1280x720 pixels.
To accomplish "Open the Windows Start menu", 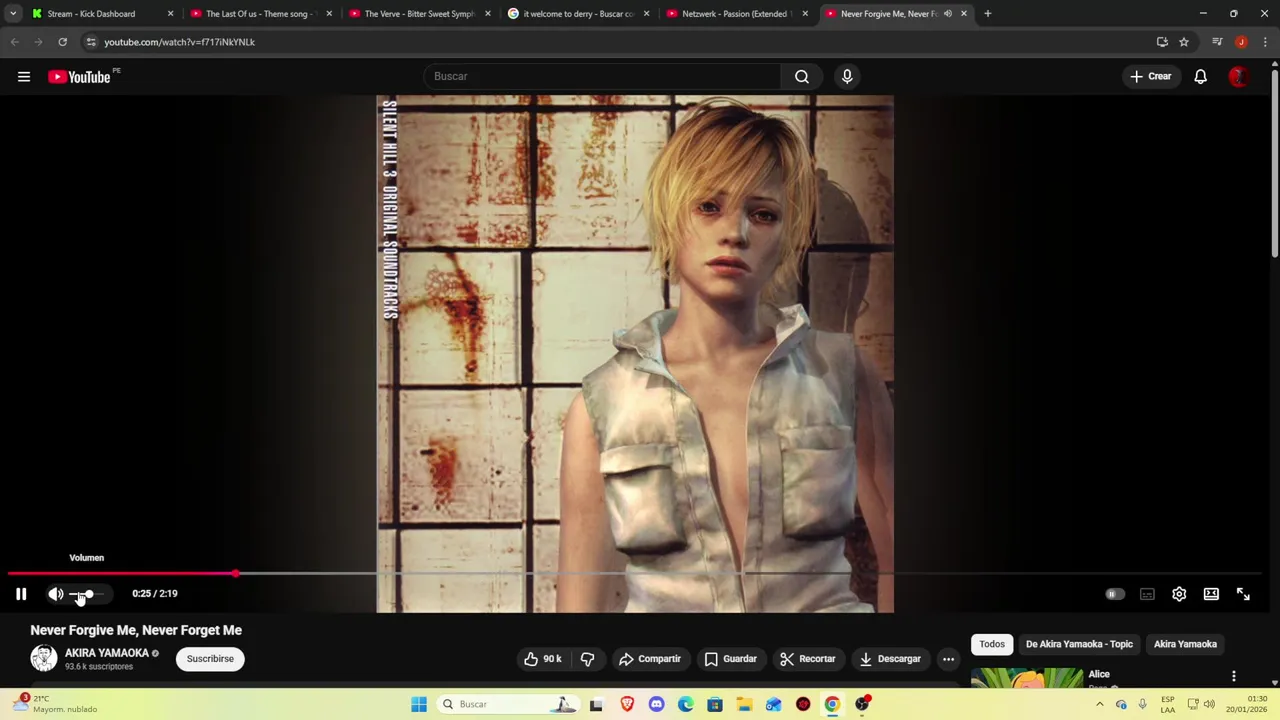I will point(419,704).
